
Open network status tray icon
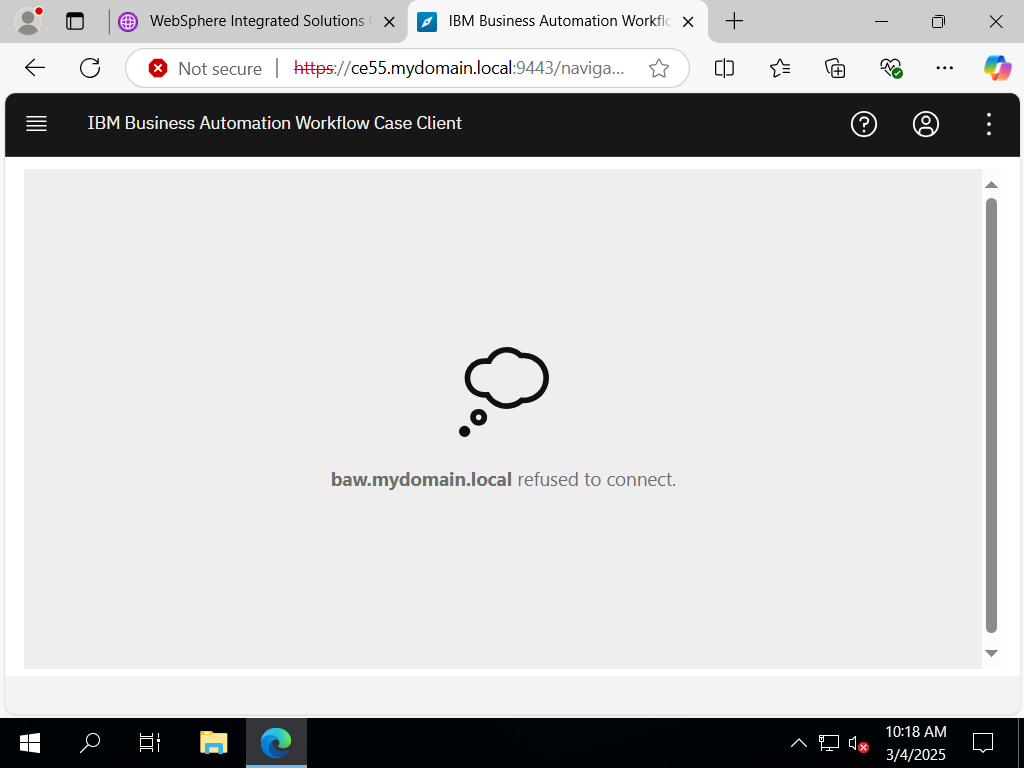click(x=829, y=743)
